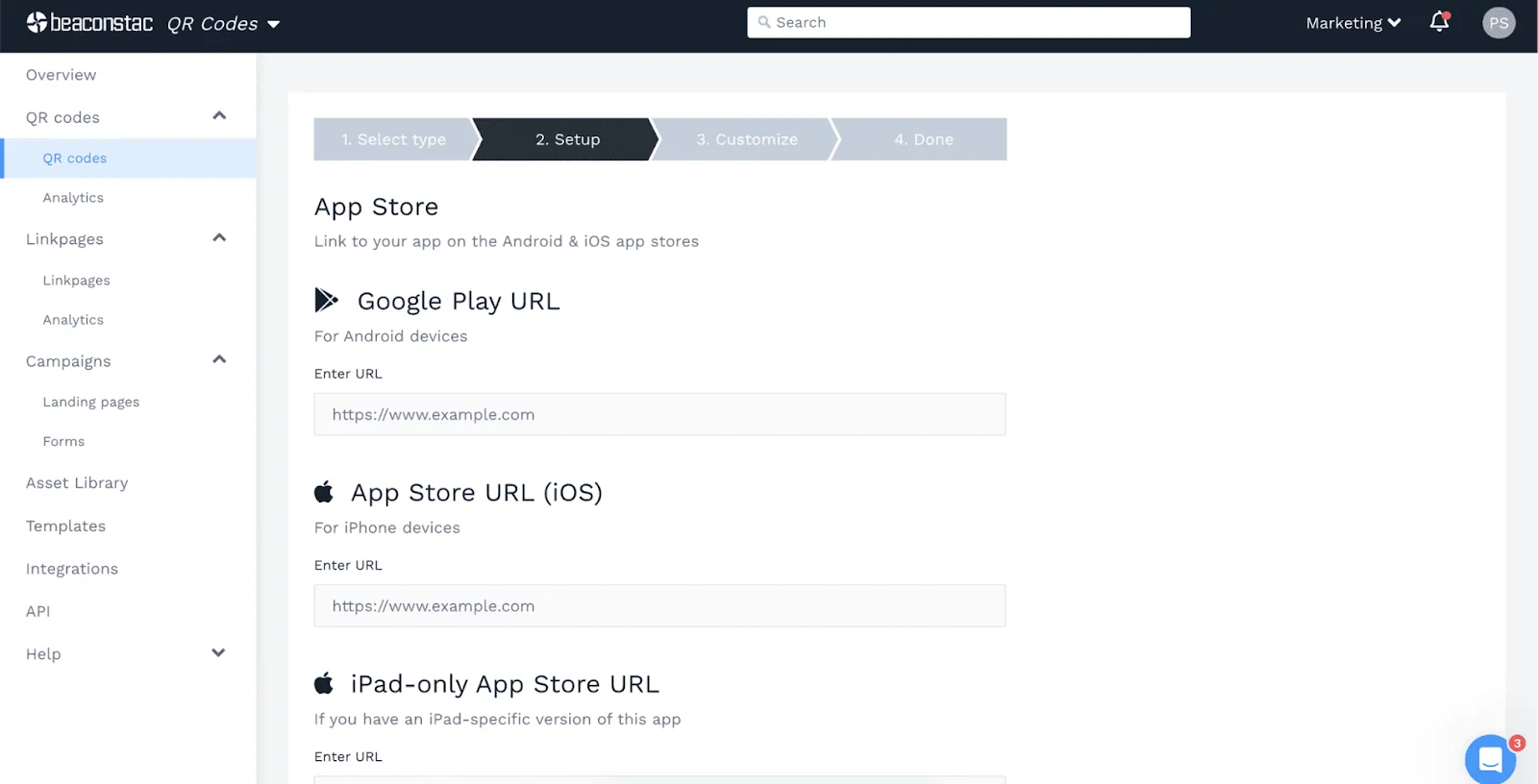Image resolution: width=1538 pixels, height=784 pixels.
Task: Click the App Store iOS URL field
Action: pyautogui.click(x=659, y=606)
